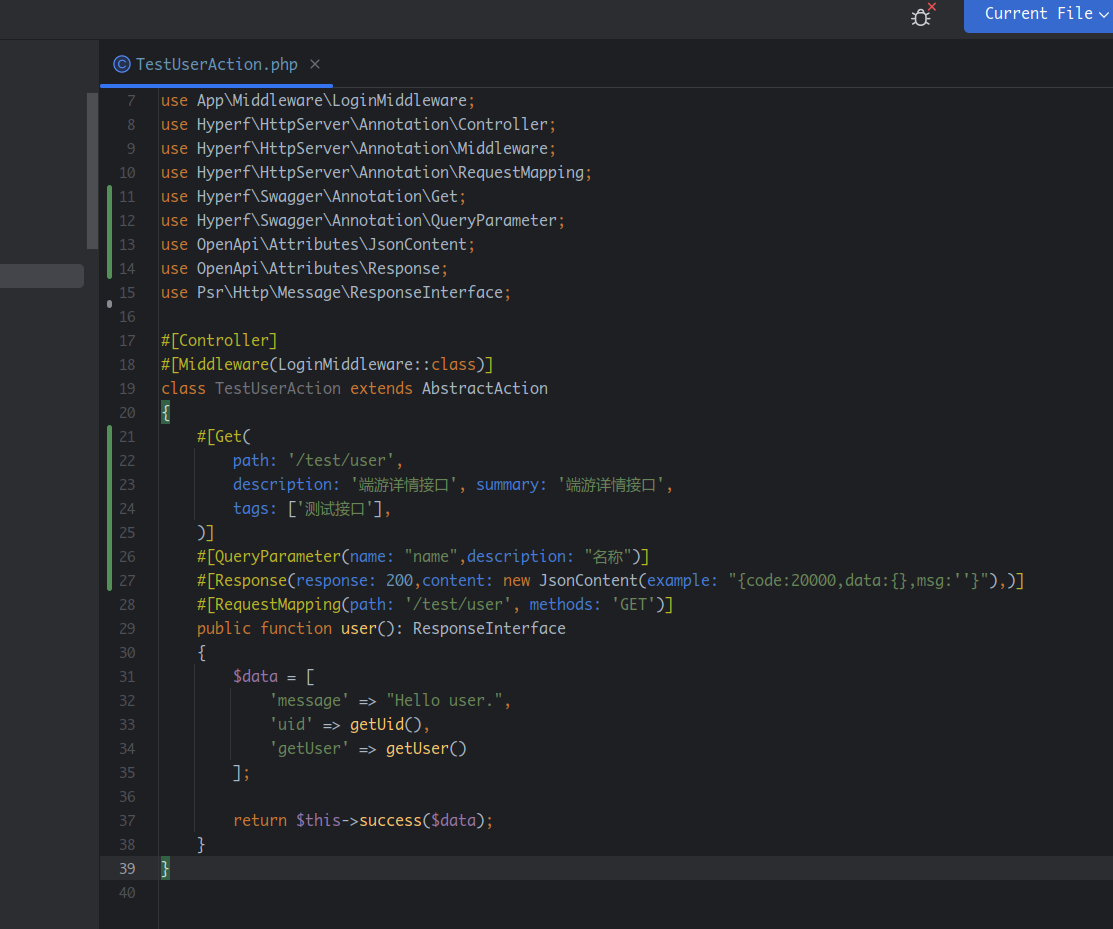Click 'Controller' in the use statement on line 8
The width and height of the screenshot is (1113, 929).
[x=503, y=125]
